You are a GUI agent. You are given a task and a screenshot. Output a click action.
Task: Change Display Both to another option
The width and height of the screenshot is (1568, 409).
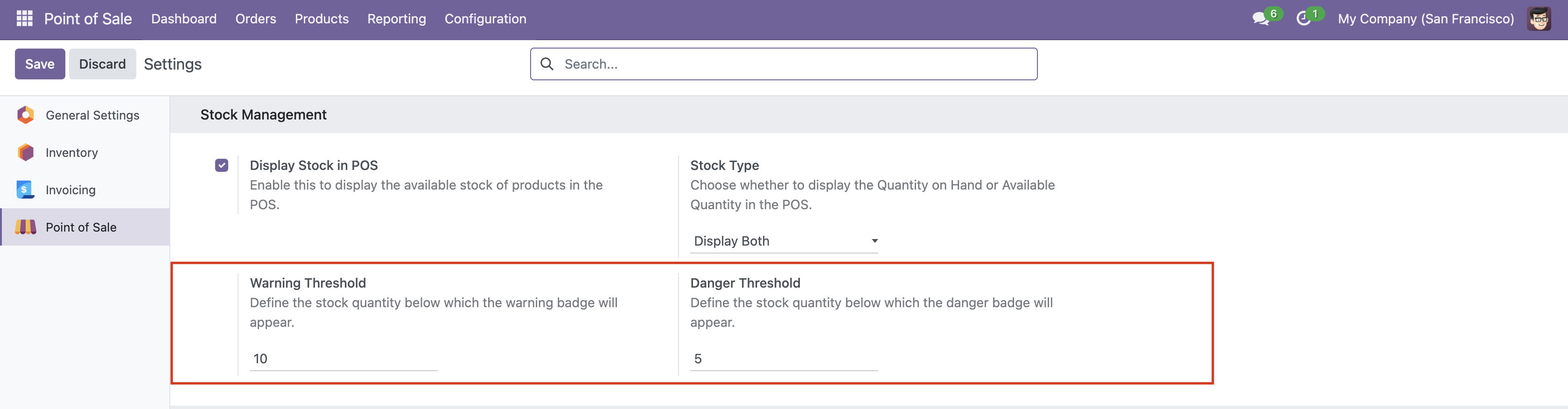click(x=784, y=240)
